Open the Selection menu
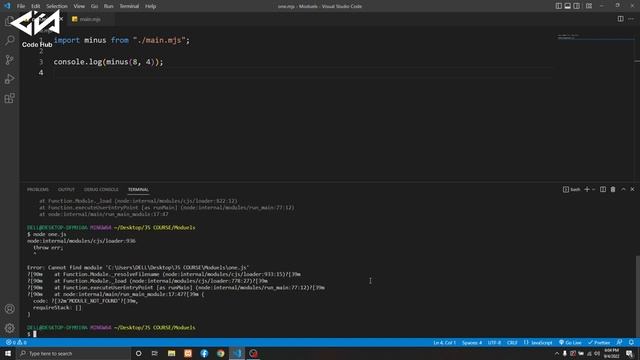This screenshot has width=640, height=360. [57, 6]
